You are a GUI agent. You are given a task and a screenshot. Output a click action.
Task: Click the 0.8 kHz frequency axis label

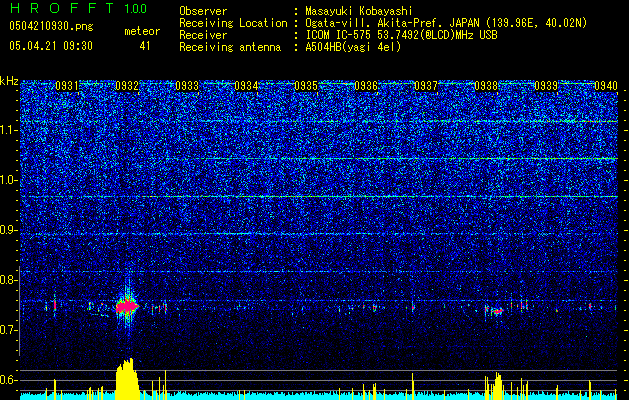tap(9, 280)
